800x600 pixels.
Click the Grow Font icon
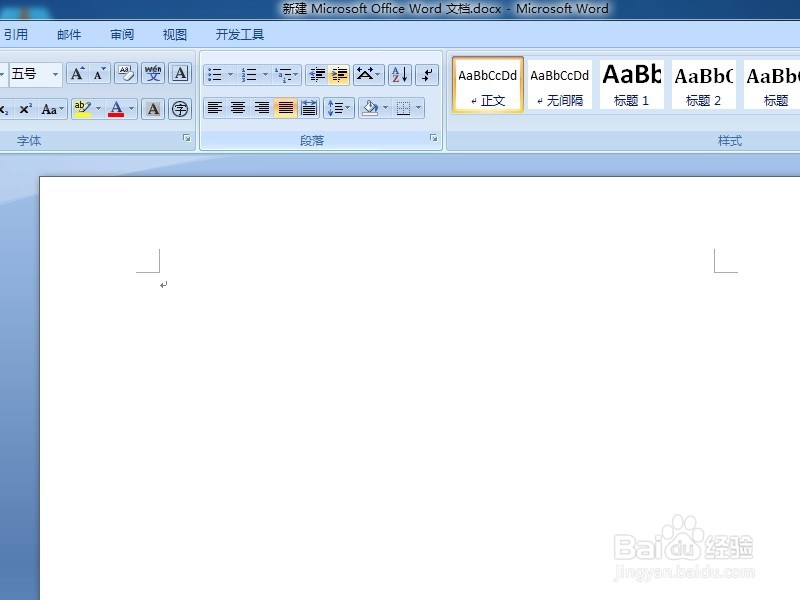click(x=77, y=74)
